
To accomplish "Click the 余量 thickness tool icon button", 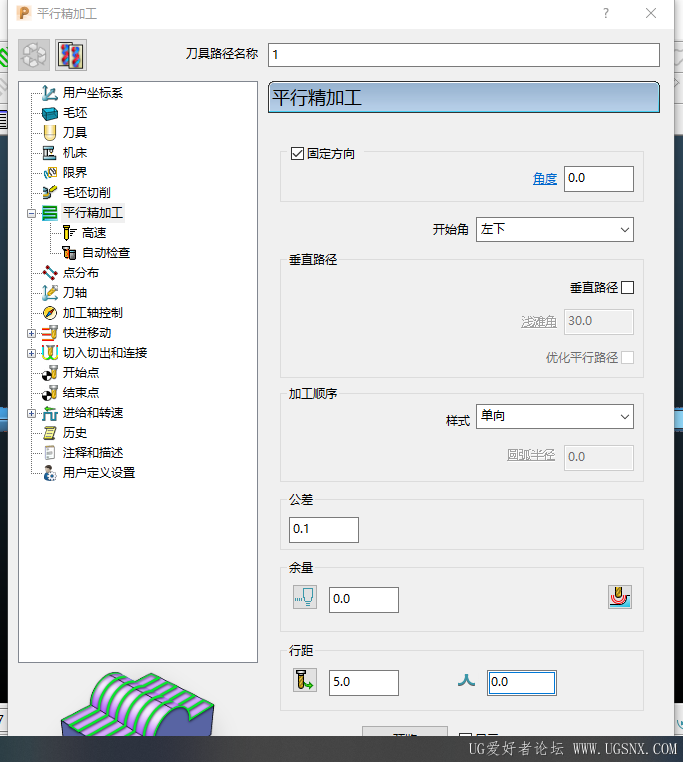I will coord(305,597).
